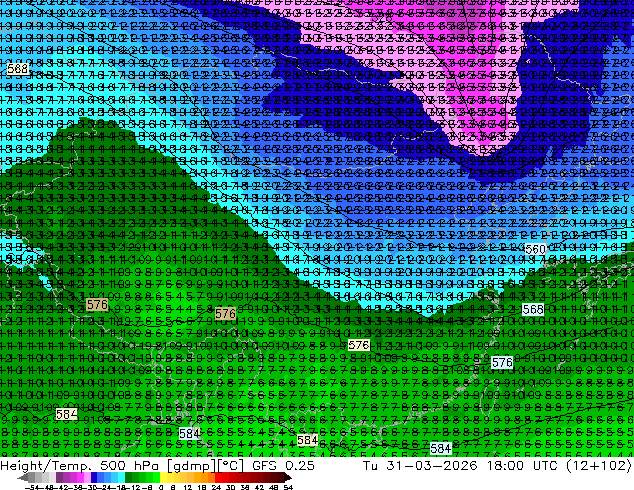
Task: Click the '31-03-2026' date text
Action: (432, 466)
